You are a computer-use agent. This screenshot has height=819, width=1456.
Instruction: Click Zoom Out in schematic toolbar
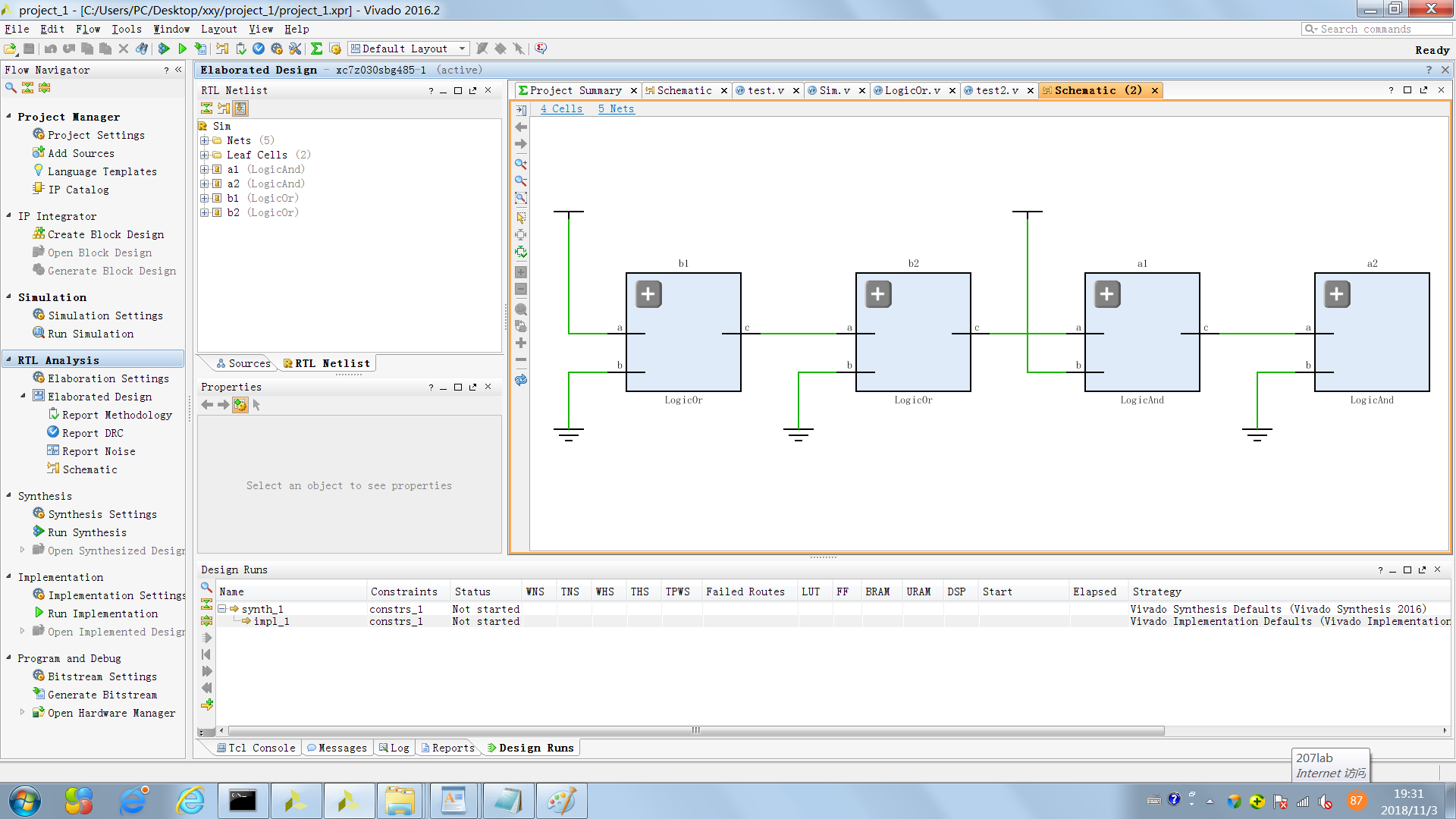520,181
